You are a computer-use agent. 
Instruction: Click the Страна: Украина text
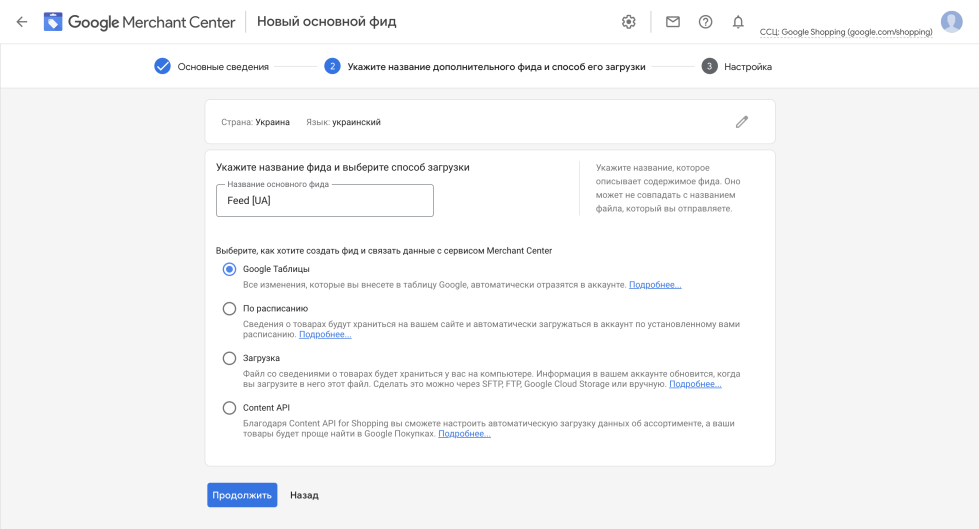coord(255,122)
